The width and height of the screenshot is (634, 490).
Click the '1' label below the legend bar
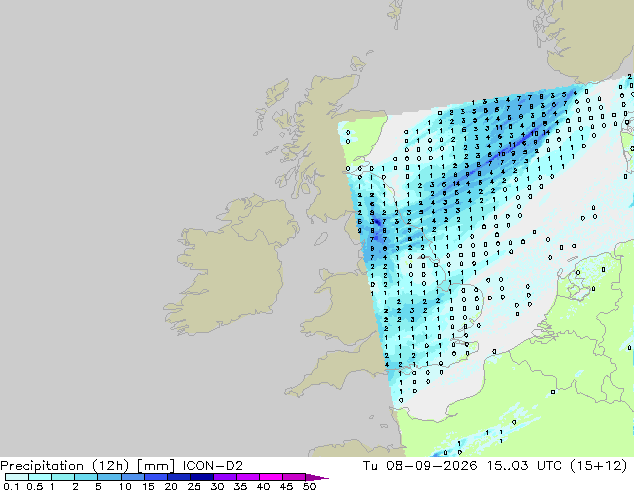[52, 486]
